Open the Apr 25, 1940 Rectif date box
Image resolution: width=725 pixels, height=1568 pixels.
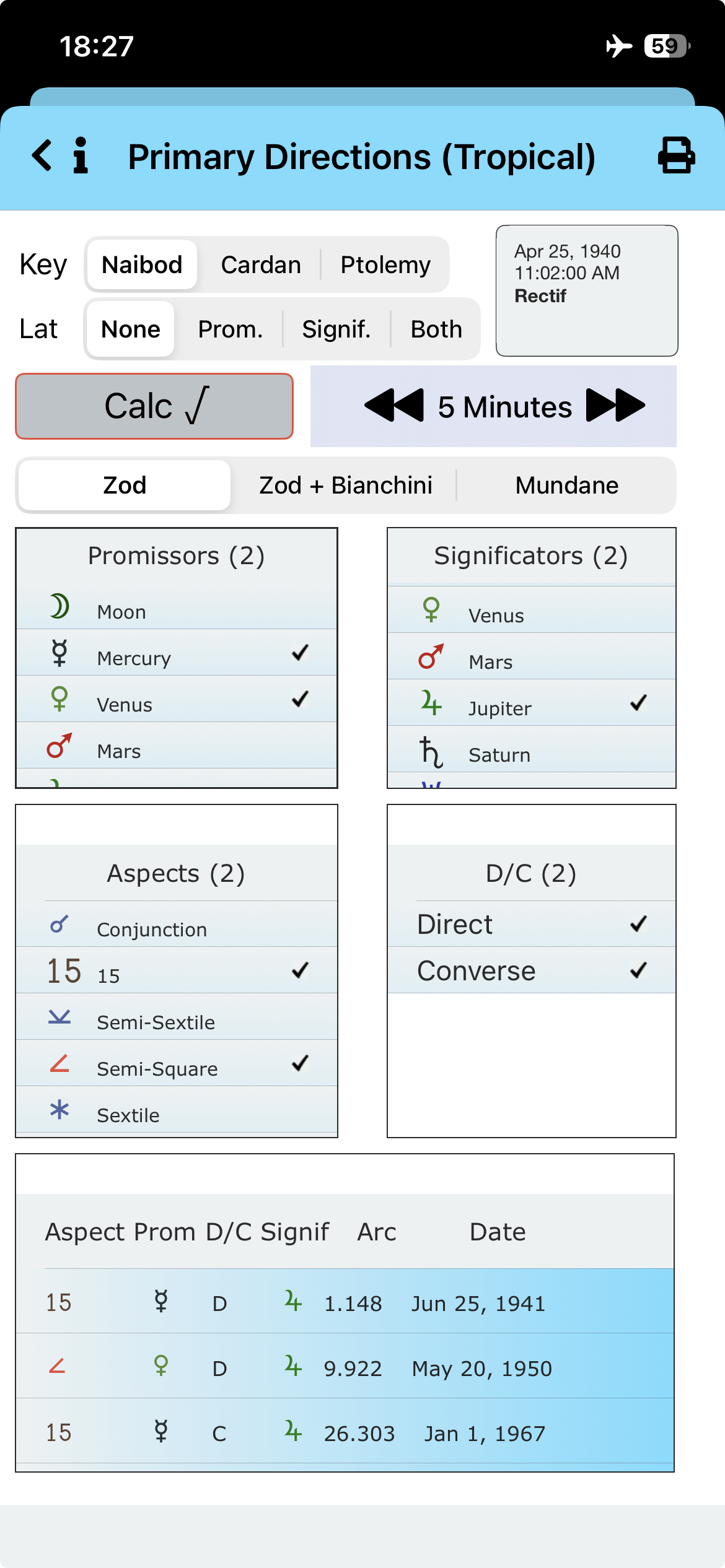click(586, 290)
